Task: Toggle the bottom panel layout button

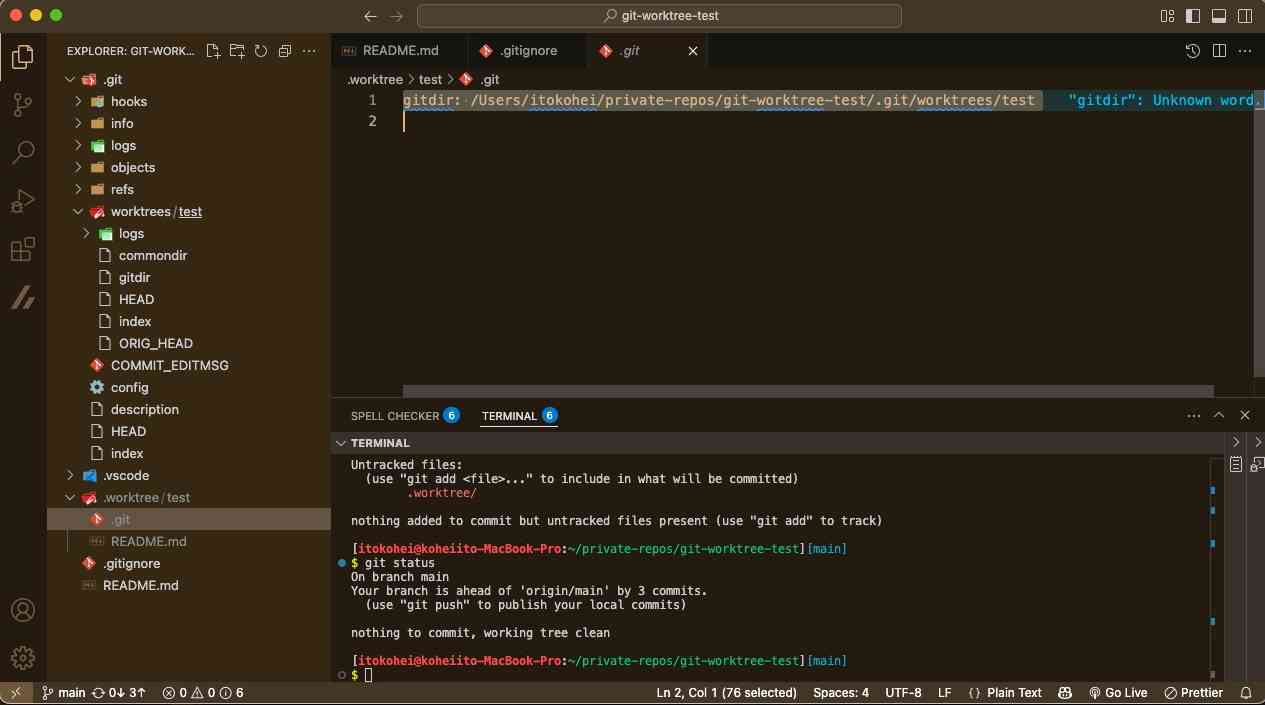Action: (x=1219, y=16)
